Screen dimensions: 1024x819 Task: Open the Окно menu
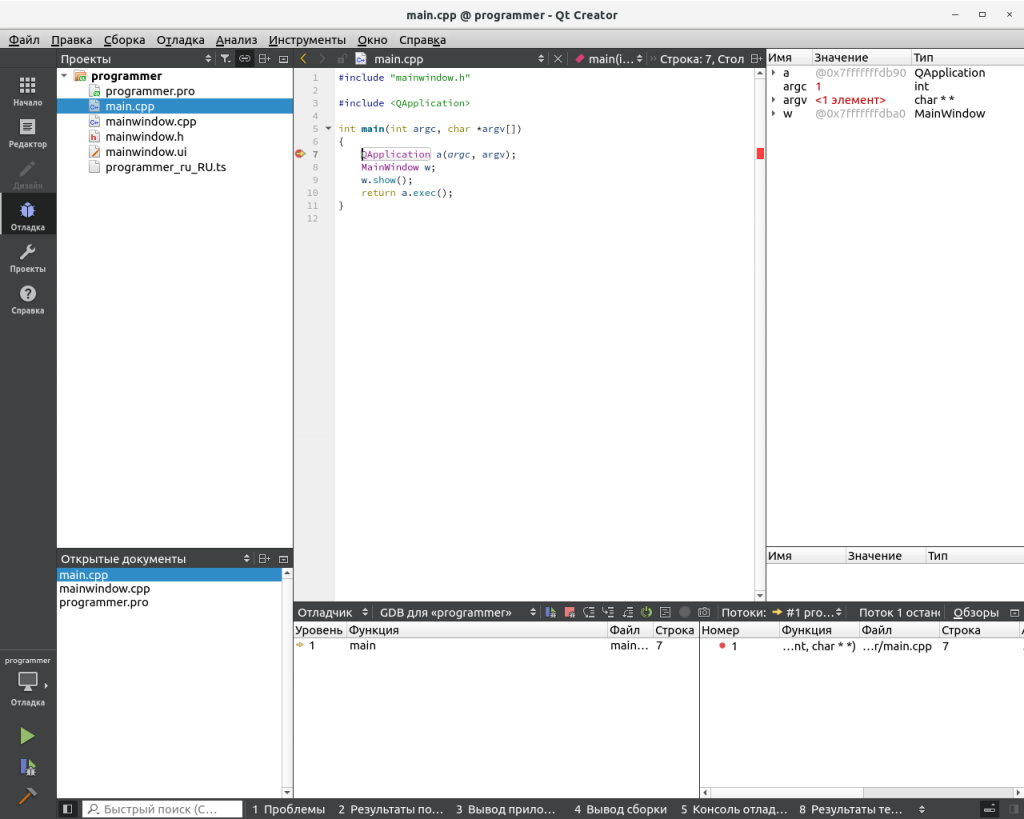(372, 40)
